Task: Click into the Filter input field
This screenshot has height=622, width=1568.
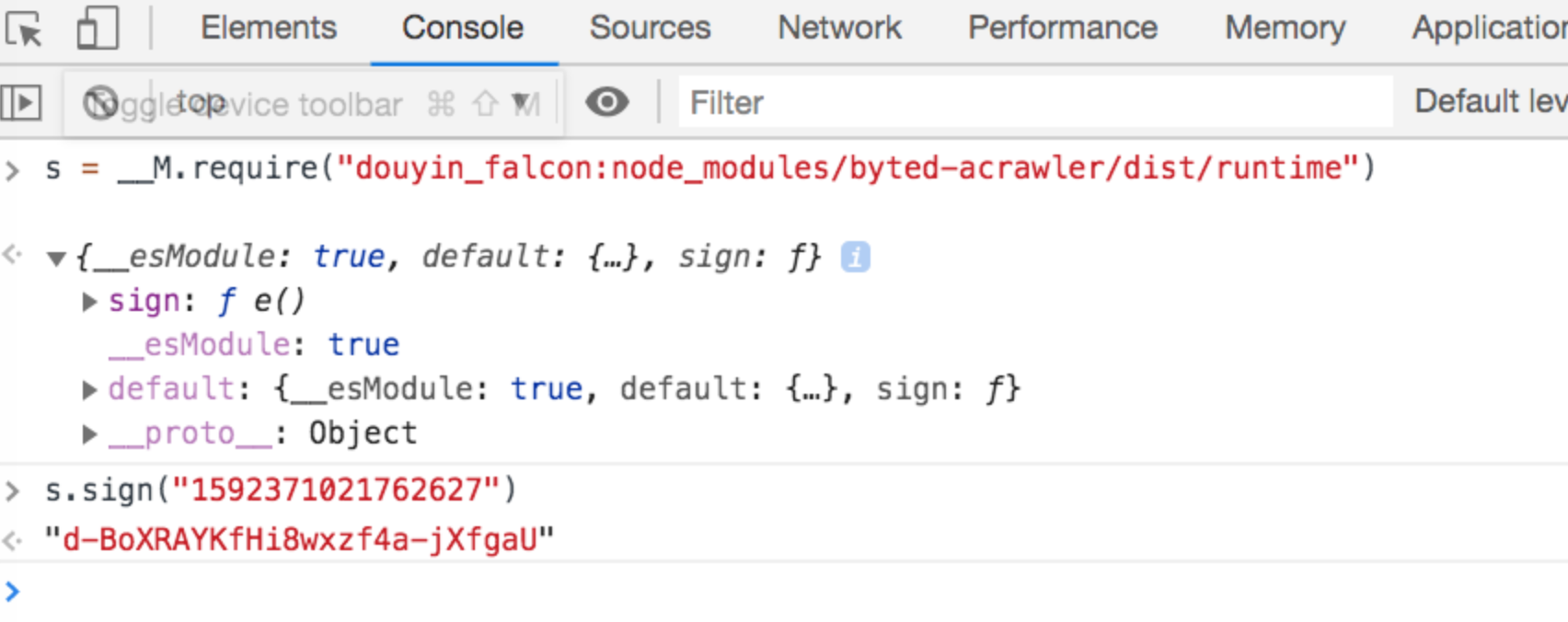Action: [x=1031, y=102]
